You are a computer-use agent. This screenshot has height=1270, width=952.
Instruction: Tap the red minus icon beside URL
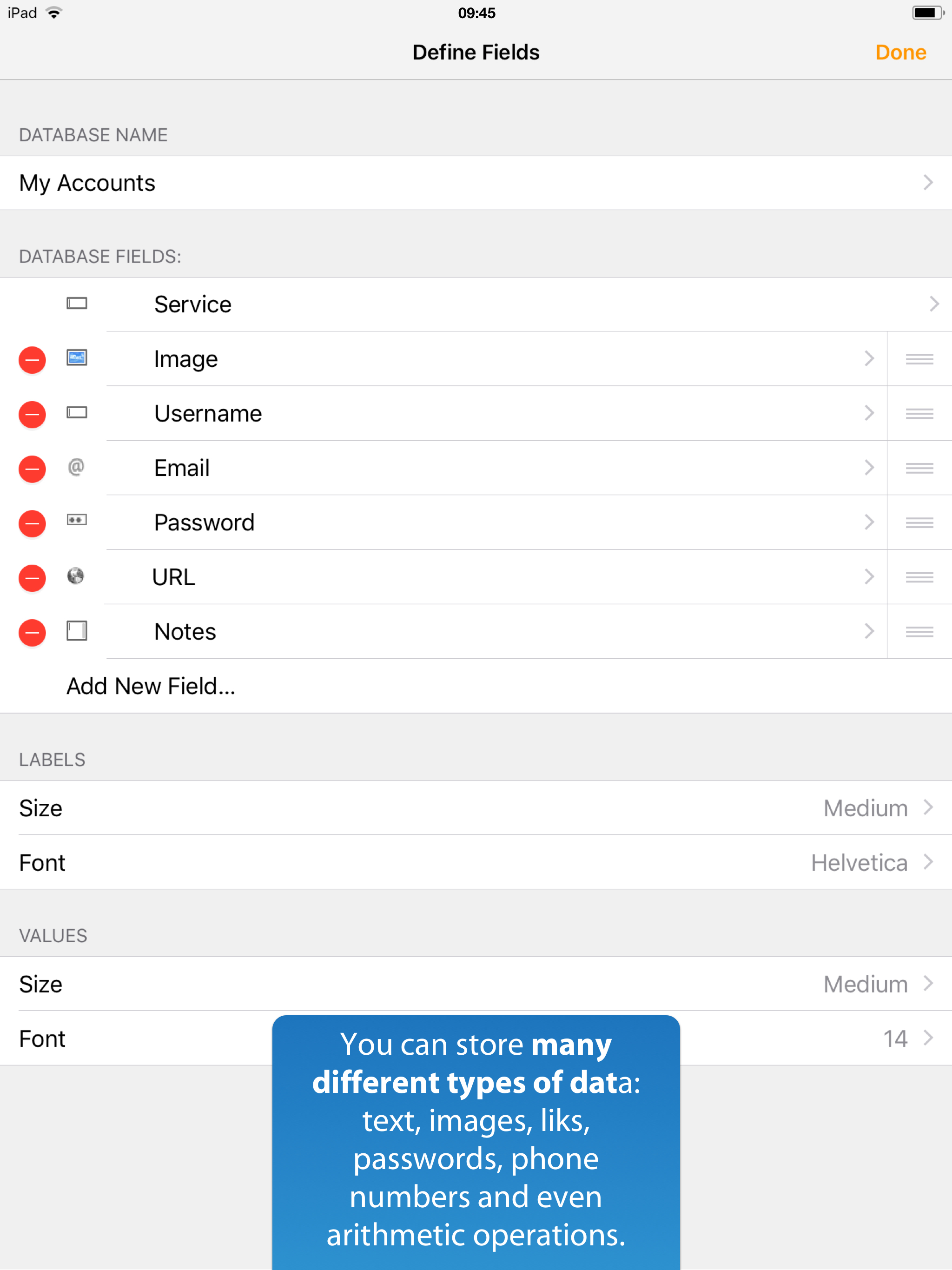point(32,578)
